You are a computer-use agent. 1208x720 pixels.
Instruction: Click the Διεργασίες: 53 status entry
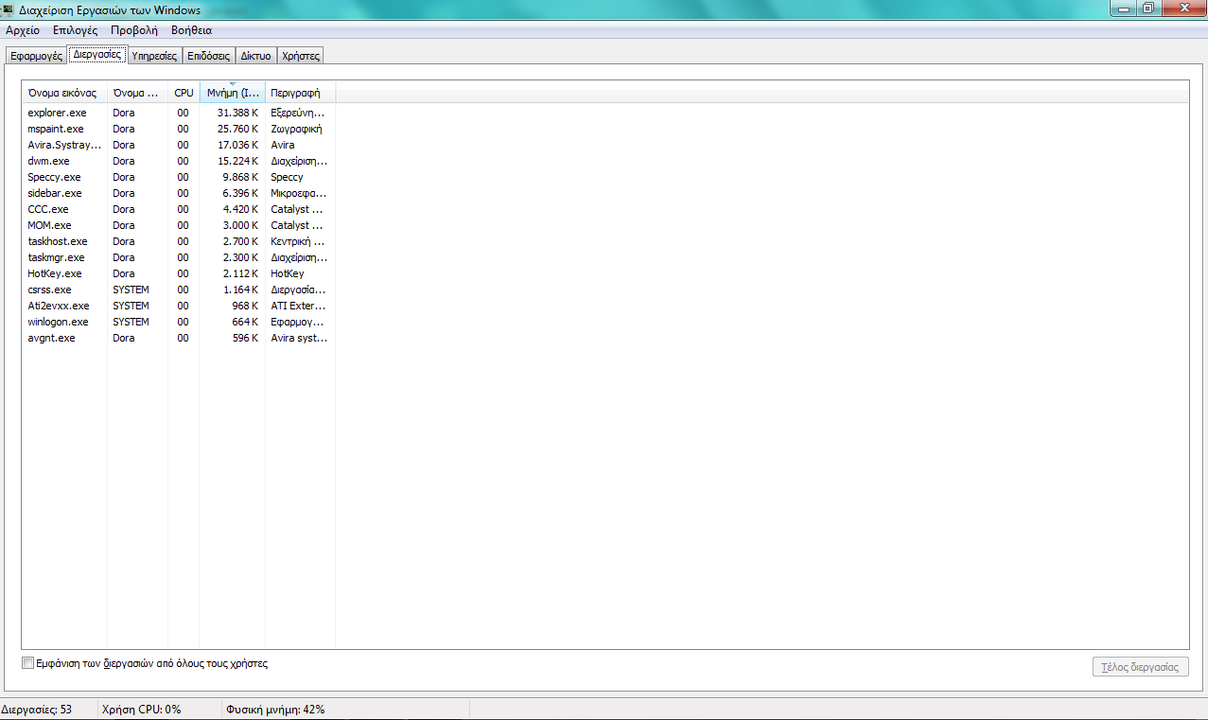36,709
